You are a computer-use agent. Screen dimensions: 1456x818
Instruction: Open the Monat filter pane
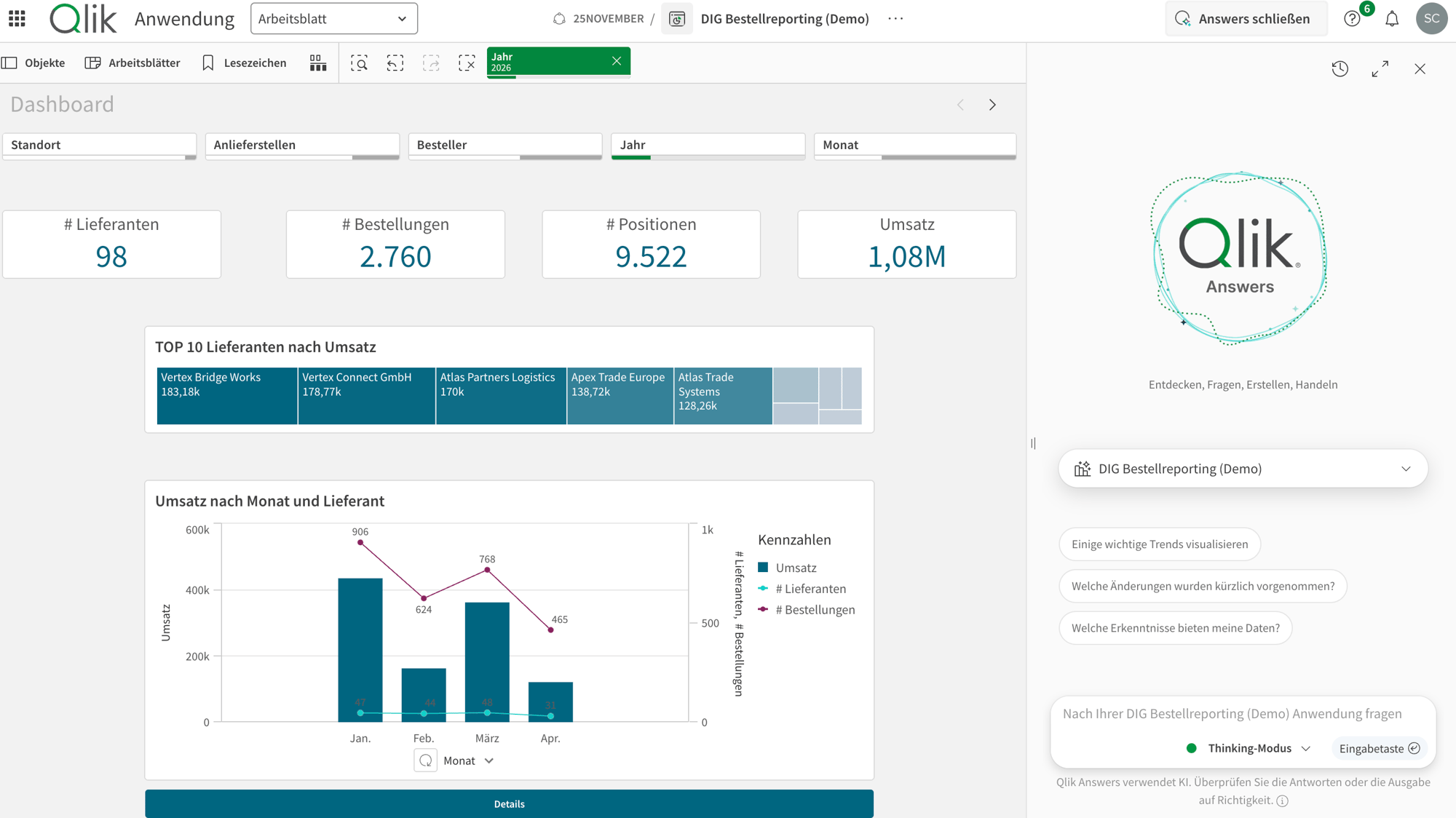(915, 145)
